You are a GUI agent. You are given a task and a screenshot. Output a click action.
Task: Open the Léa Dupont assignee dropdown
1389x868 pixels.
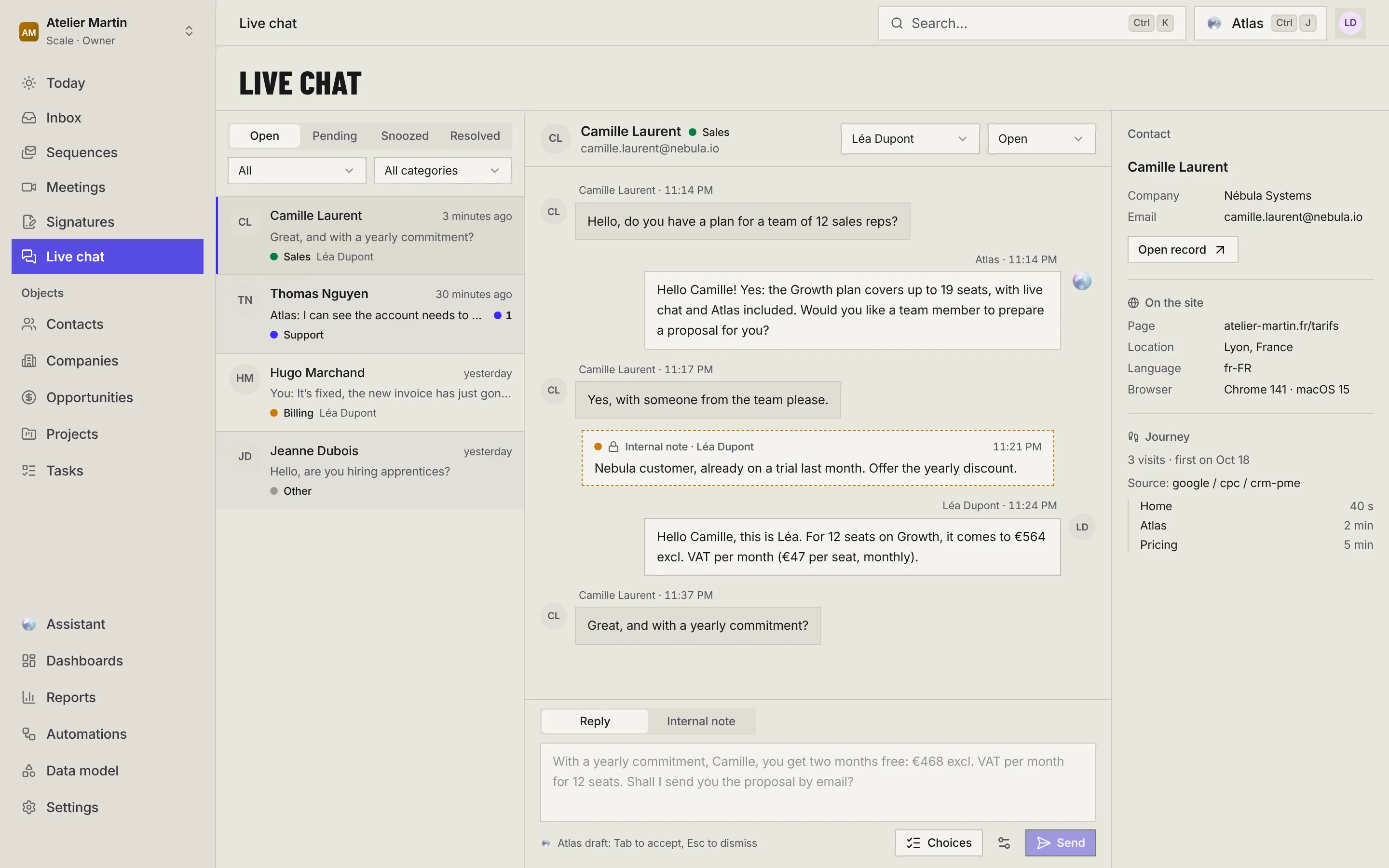[910, 139]
